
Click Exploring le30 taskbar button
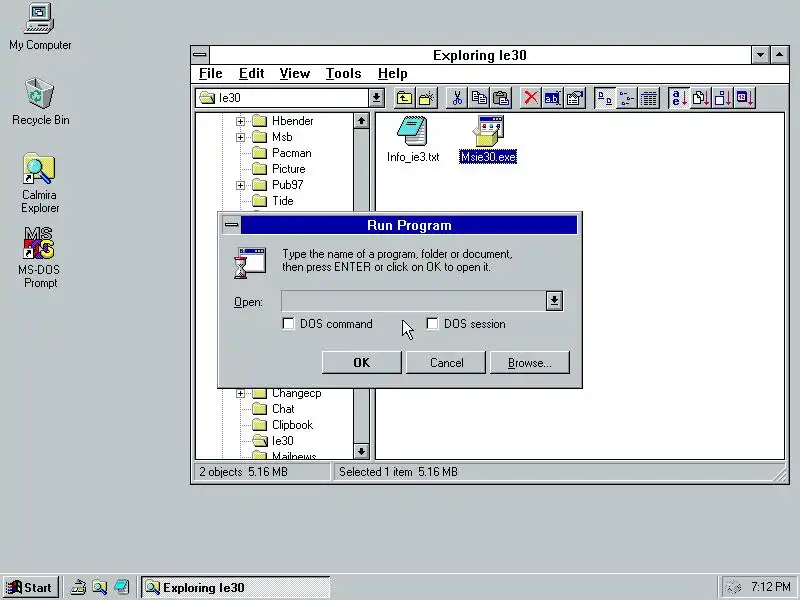[236, 587]
